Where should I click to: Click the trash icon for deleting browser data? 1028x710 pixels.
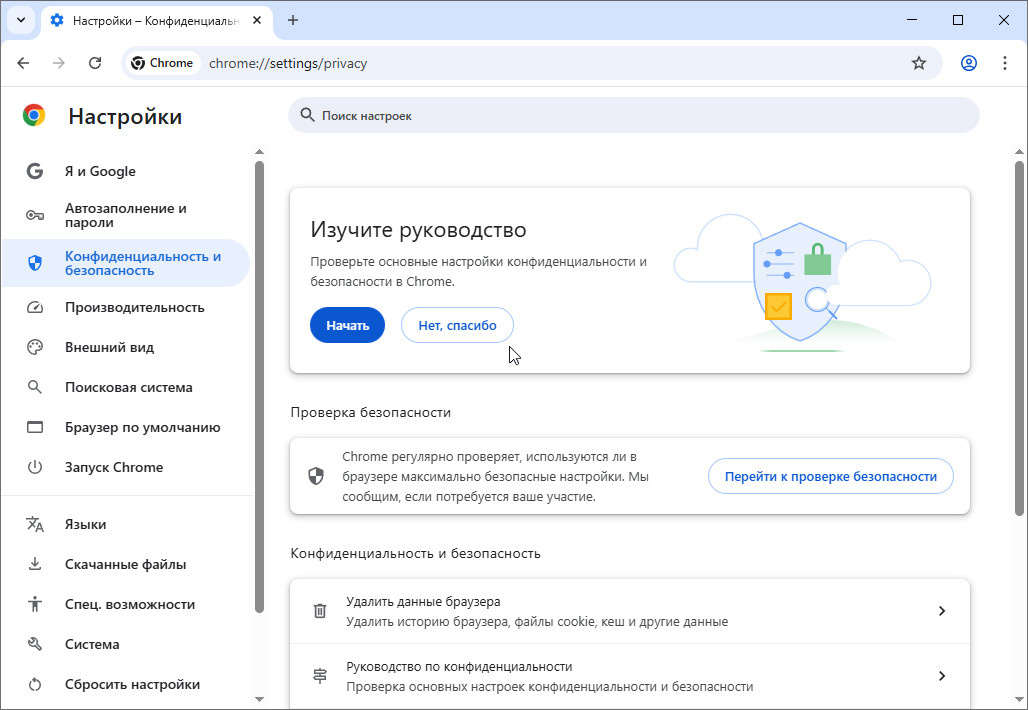(320, 611)
